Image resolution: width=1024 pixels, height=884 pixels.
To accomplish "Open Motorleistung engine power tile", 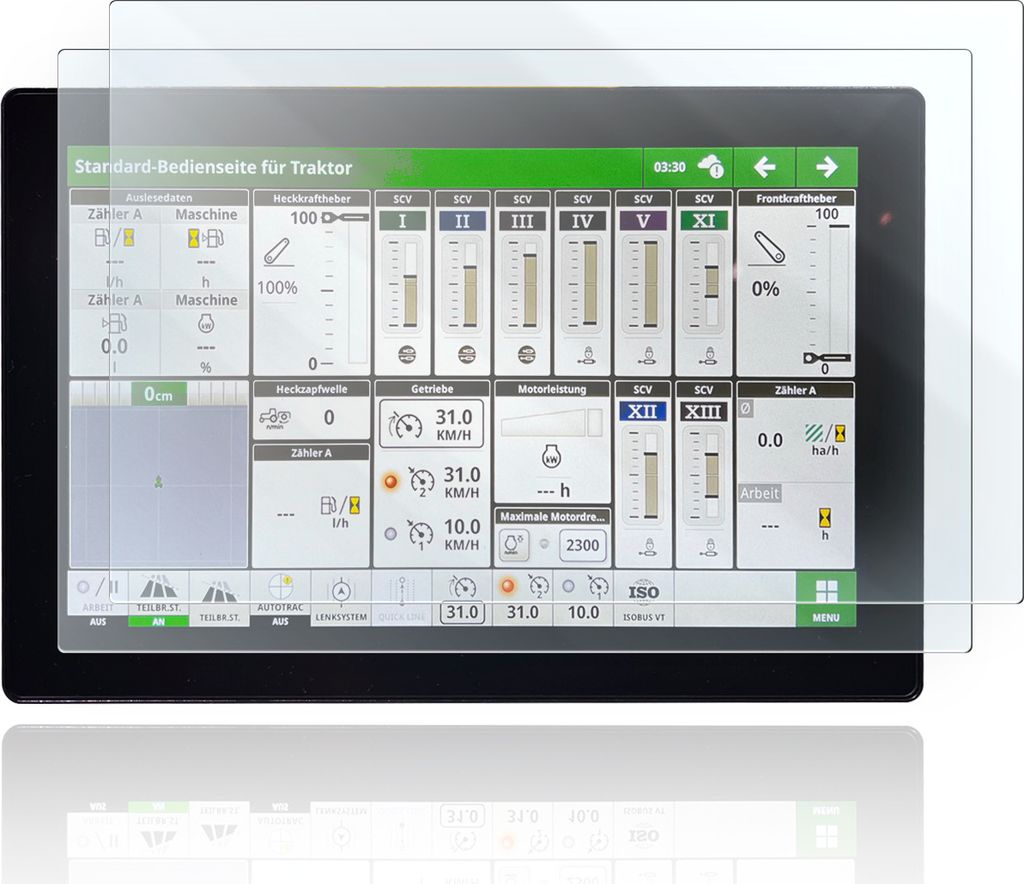I will (x=552, y=443).
